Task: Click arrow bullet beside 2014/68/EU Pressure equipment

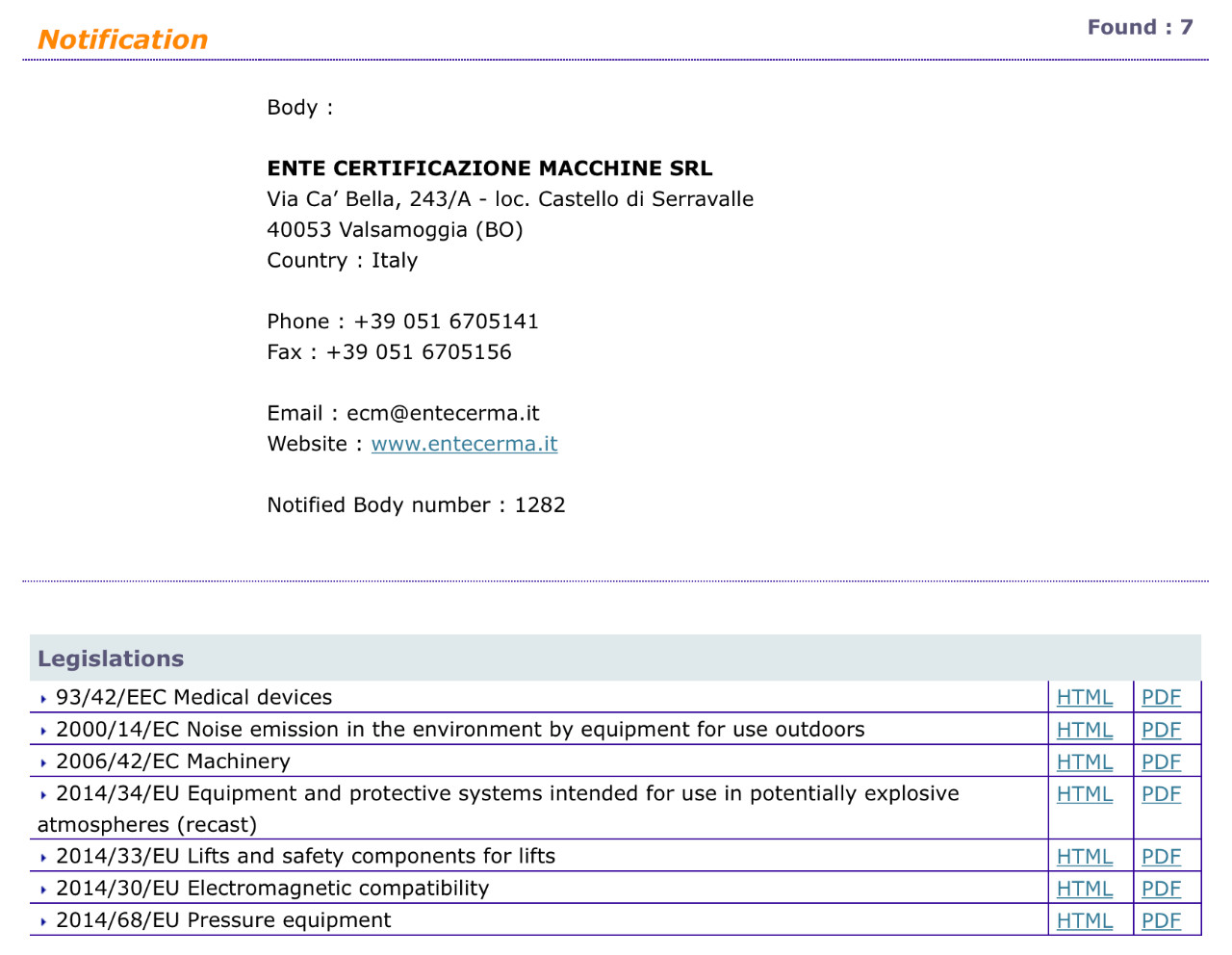Action: tap(43, 922)
